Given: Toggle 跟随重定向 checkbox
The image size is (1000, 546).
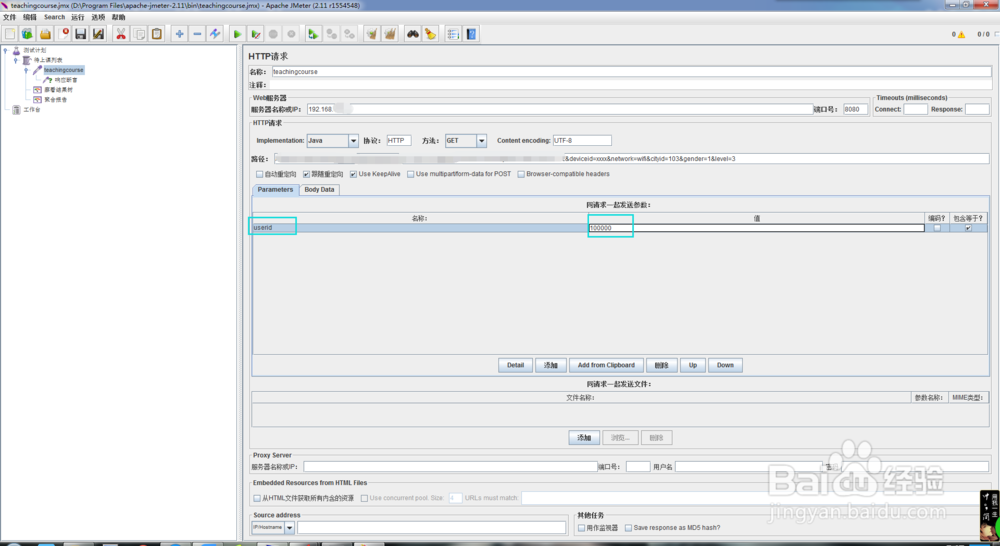Looking at the screenshot, I should point(306,174).
